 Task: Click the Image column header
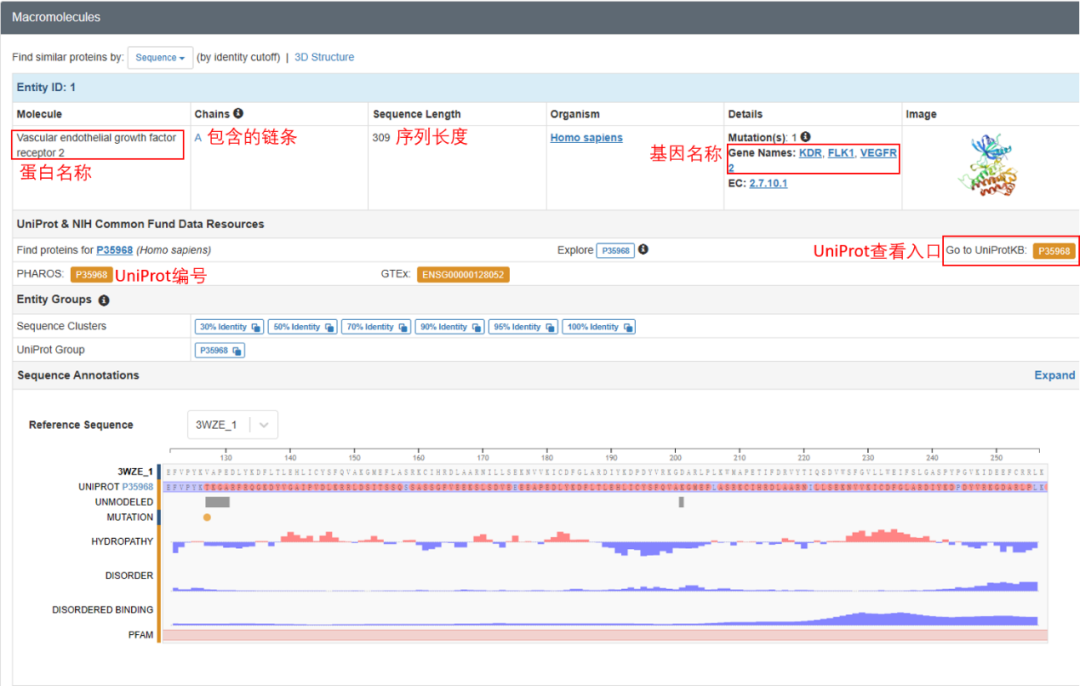921,114
